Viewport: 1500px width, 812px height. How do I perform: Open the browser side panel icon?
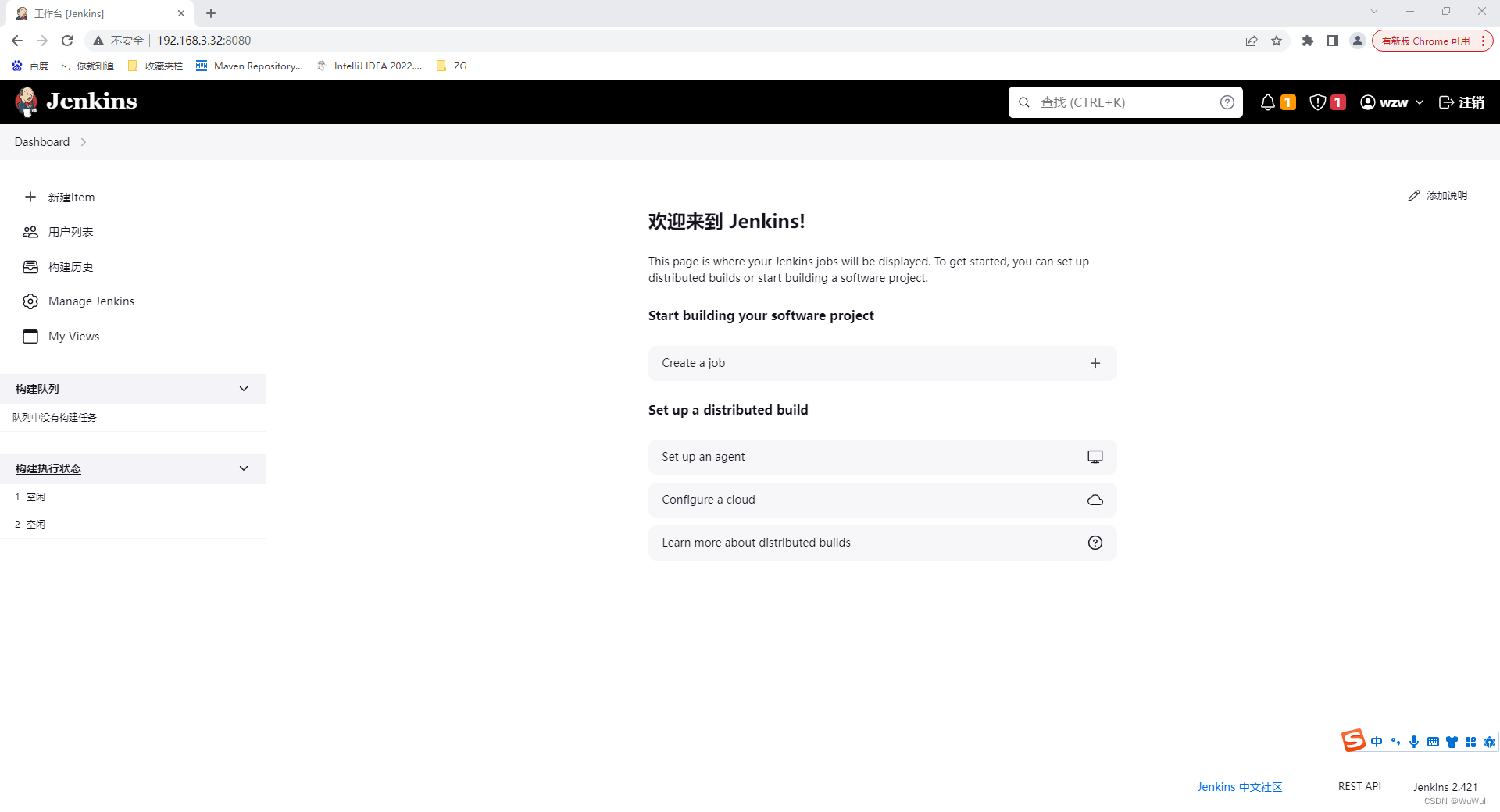[x=1333, y=41]
